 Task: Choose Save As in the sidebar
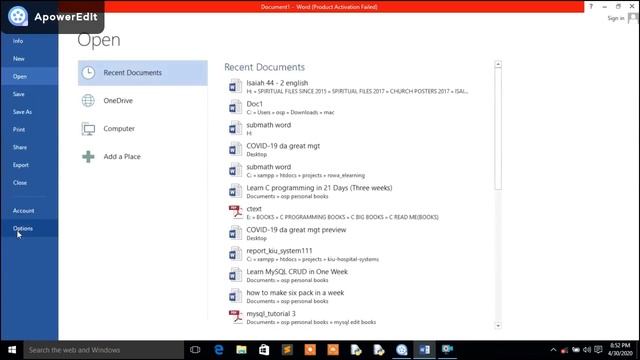[22, 112]
